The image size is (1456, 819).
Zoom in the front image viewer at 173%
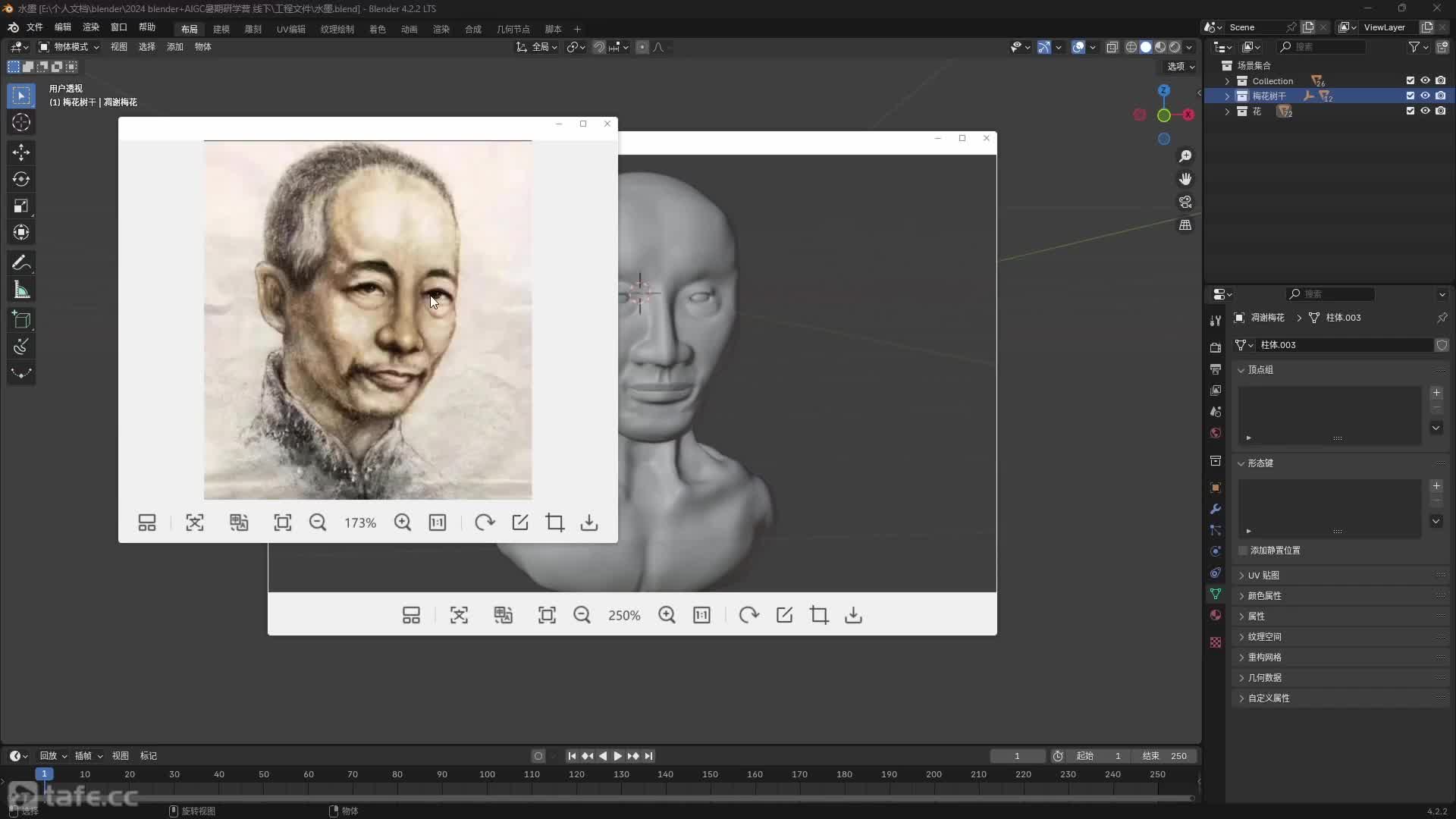pos(403,522)
